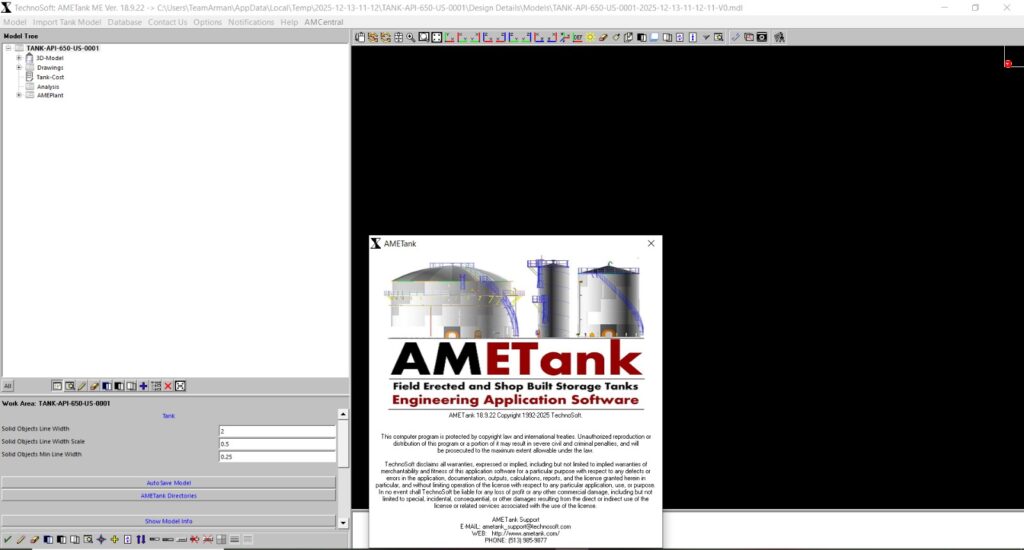
Task: Click the Solid Objects Line Width Scale field
Action: [x=277, y=444]
